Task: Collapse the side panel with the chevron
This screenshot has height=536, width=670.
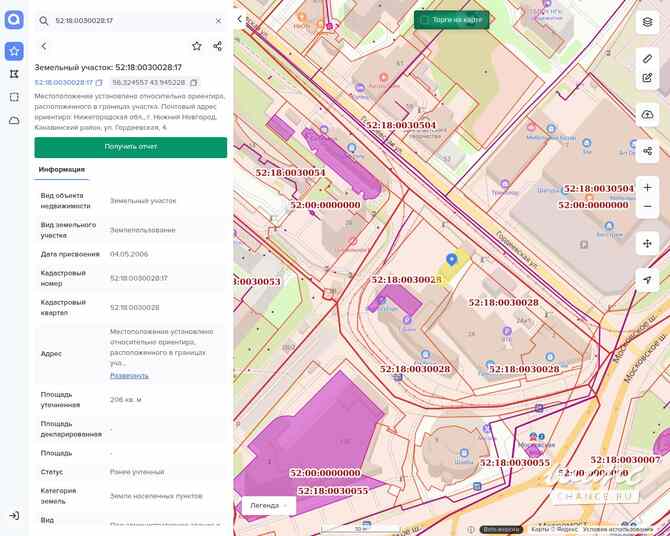Action: 240,19
